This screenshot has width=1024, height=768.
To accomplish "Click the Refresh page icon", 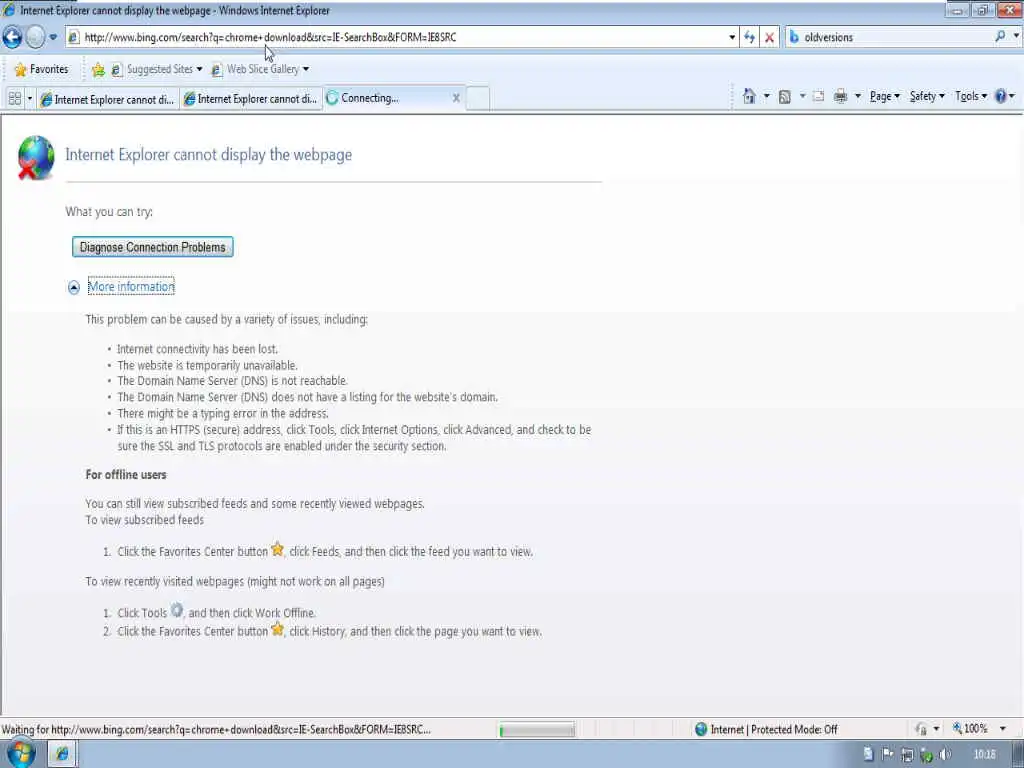I will [x=750, y=37].
